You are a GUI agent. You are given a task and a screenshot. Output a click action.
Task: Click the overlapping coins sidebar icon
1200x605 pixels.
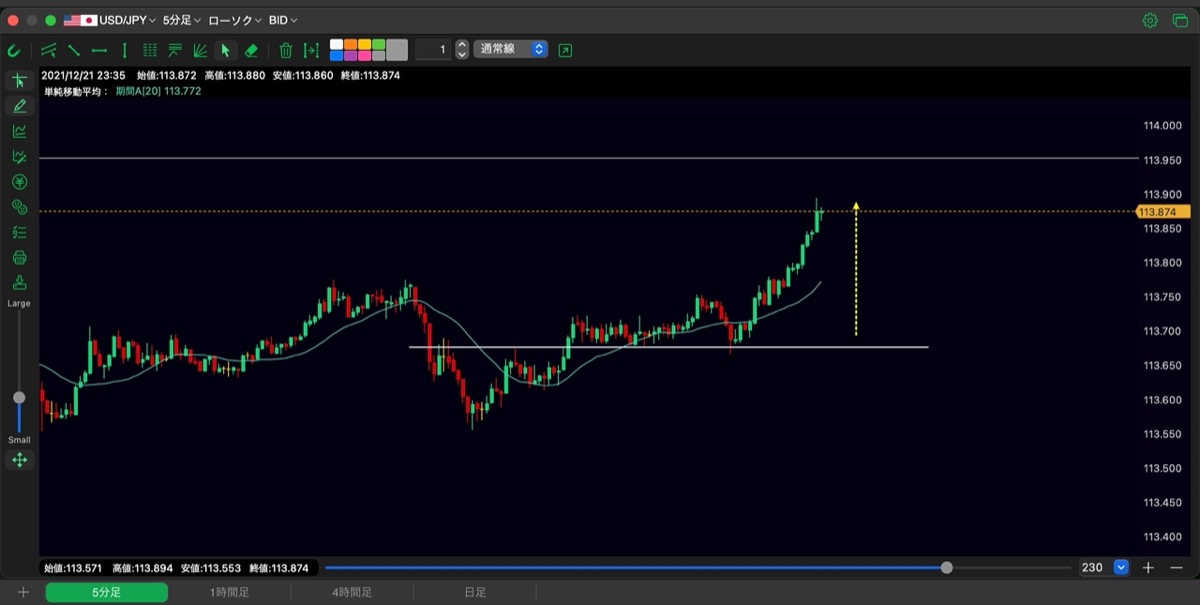[x=19, y=207]
